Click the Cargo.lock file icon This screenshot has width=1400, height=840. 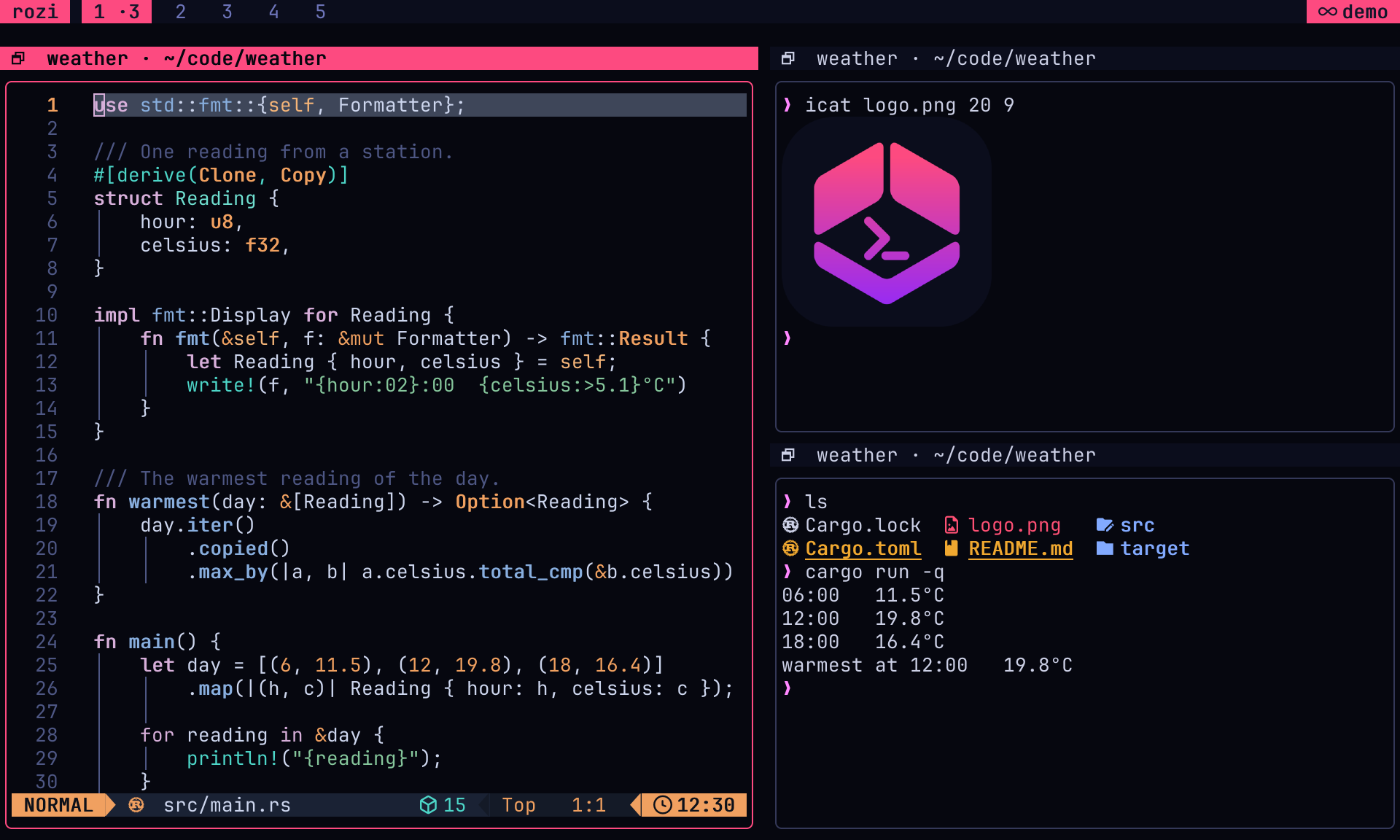(x=790, y=525)
